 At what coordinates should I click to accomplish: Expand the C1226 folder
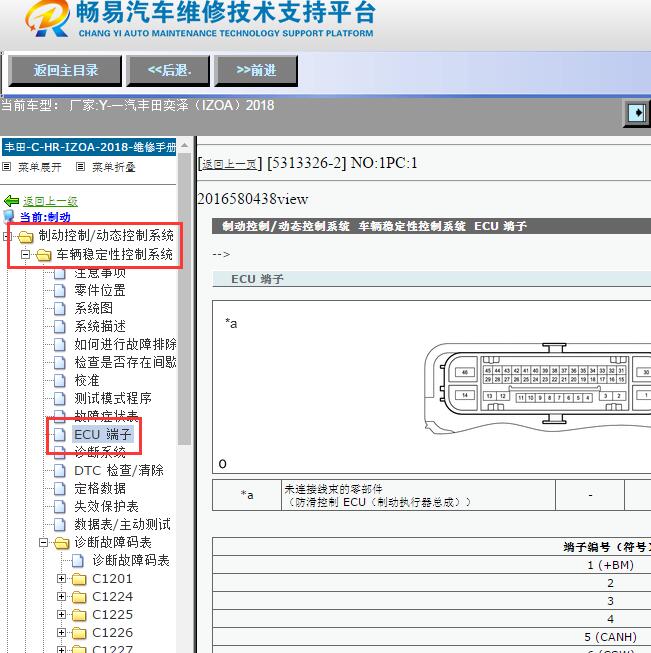pyautogui.click(x=61, y=632)
